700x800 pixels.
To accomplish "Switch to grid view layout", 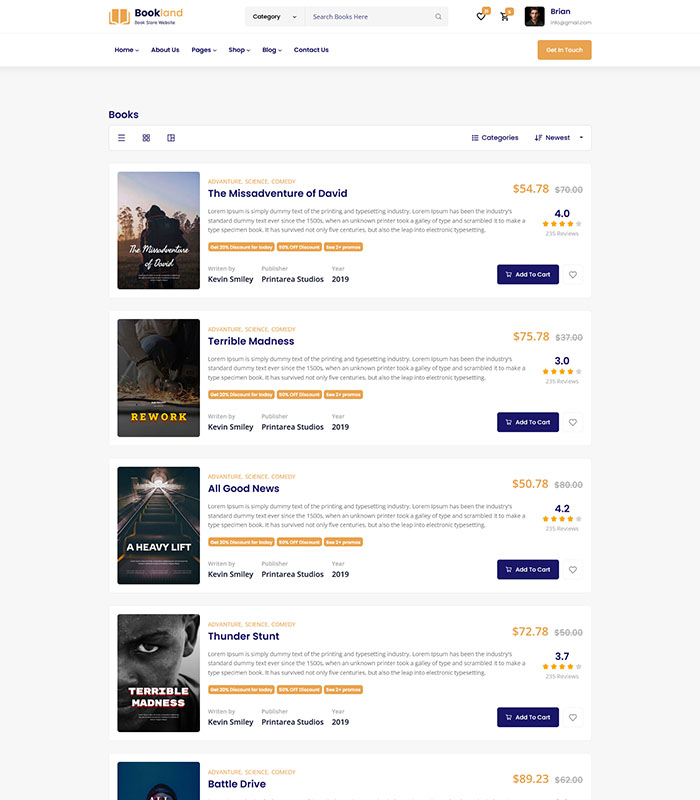I will pyautogui.click(x=146, y=138).
